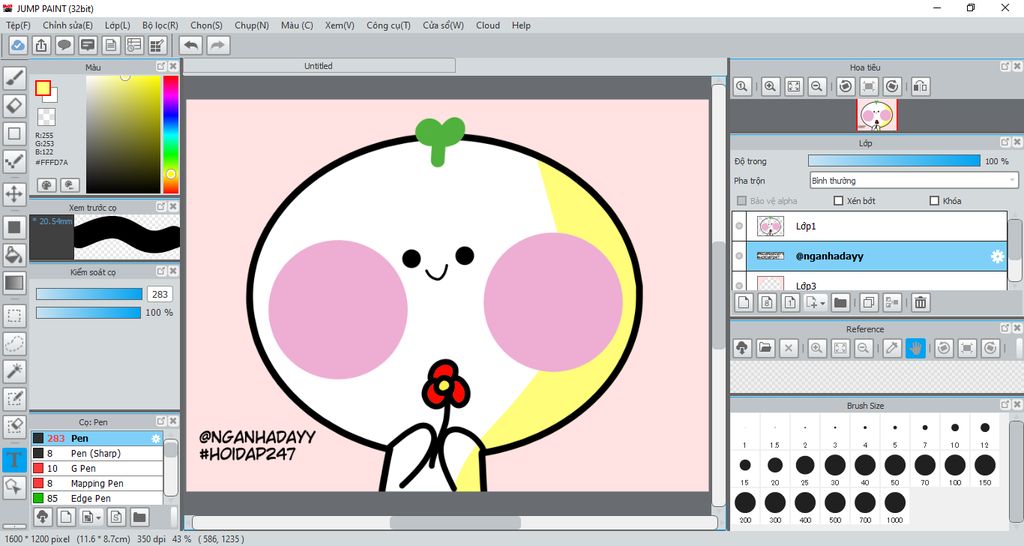Viewport: 1024px width, 546px height.
Task: Open the Cloud menu
Action: click(x=488, y=25)
